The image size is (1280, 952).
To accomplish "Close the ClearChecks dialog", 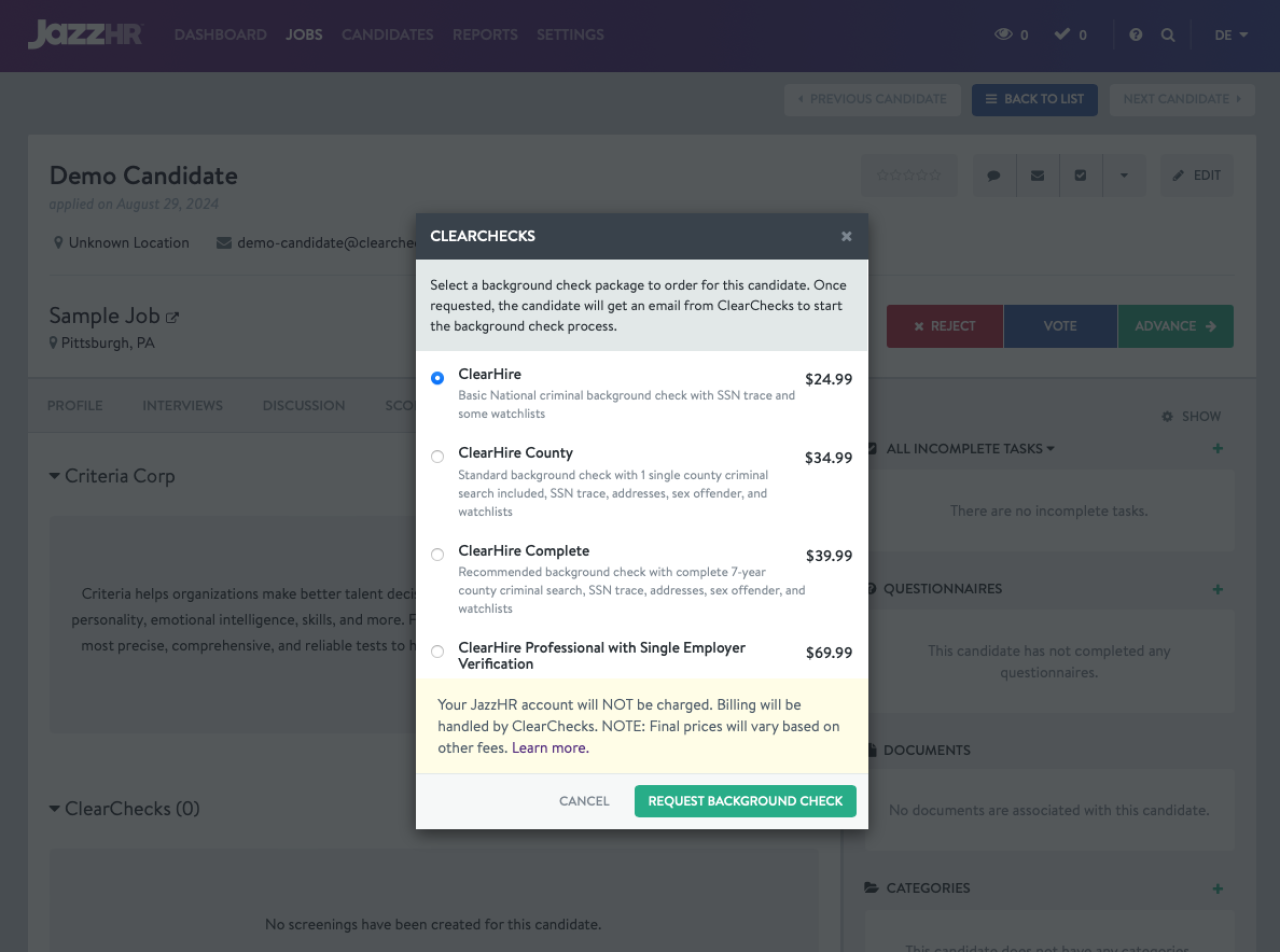I will point(846,237).
